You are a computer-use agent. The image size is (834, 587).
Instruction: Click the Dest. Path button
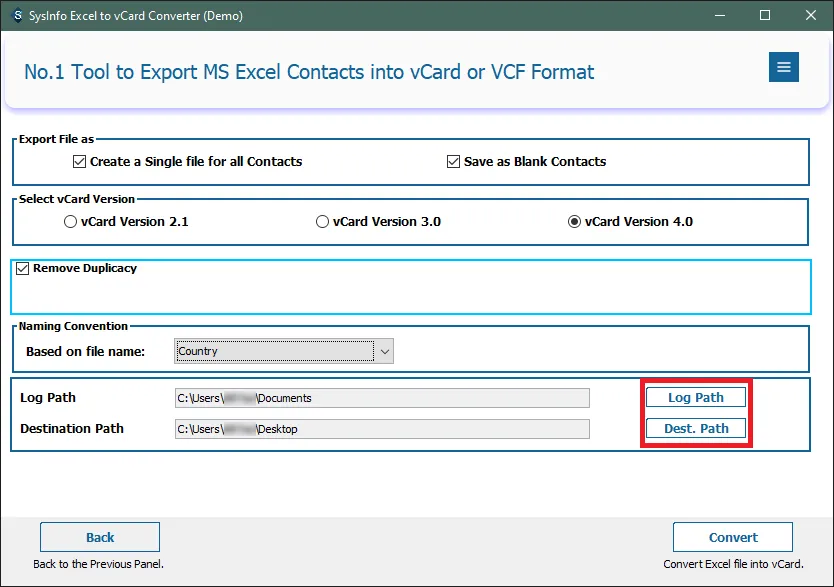point(696,429)
